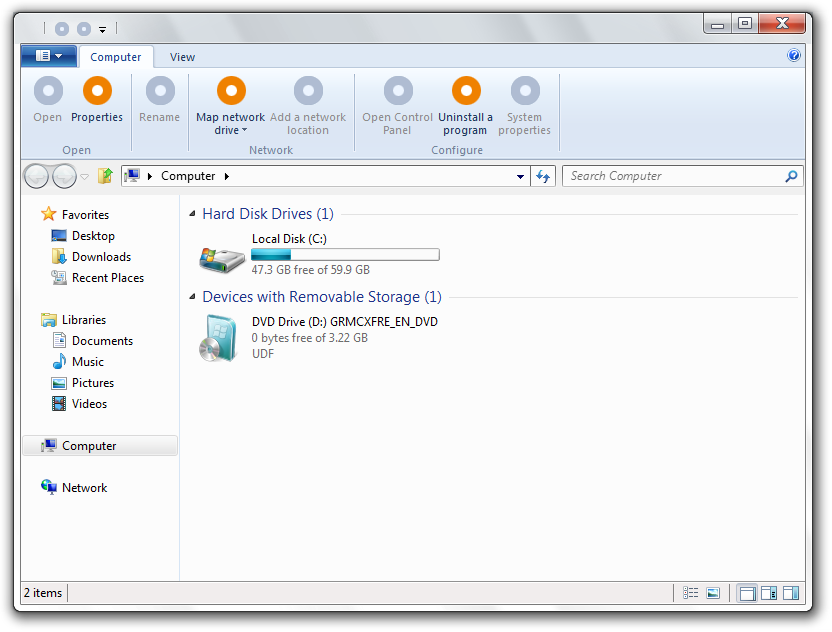
Task: Switch to the View ribbon tab
Action: click(x=182, y=57)
